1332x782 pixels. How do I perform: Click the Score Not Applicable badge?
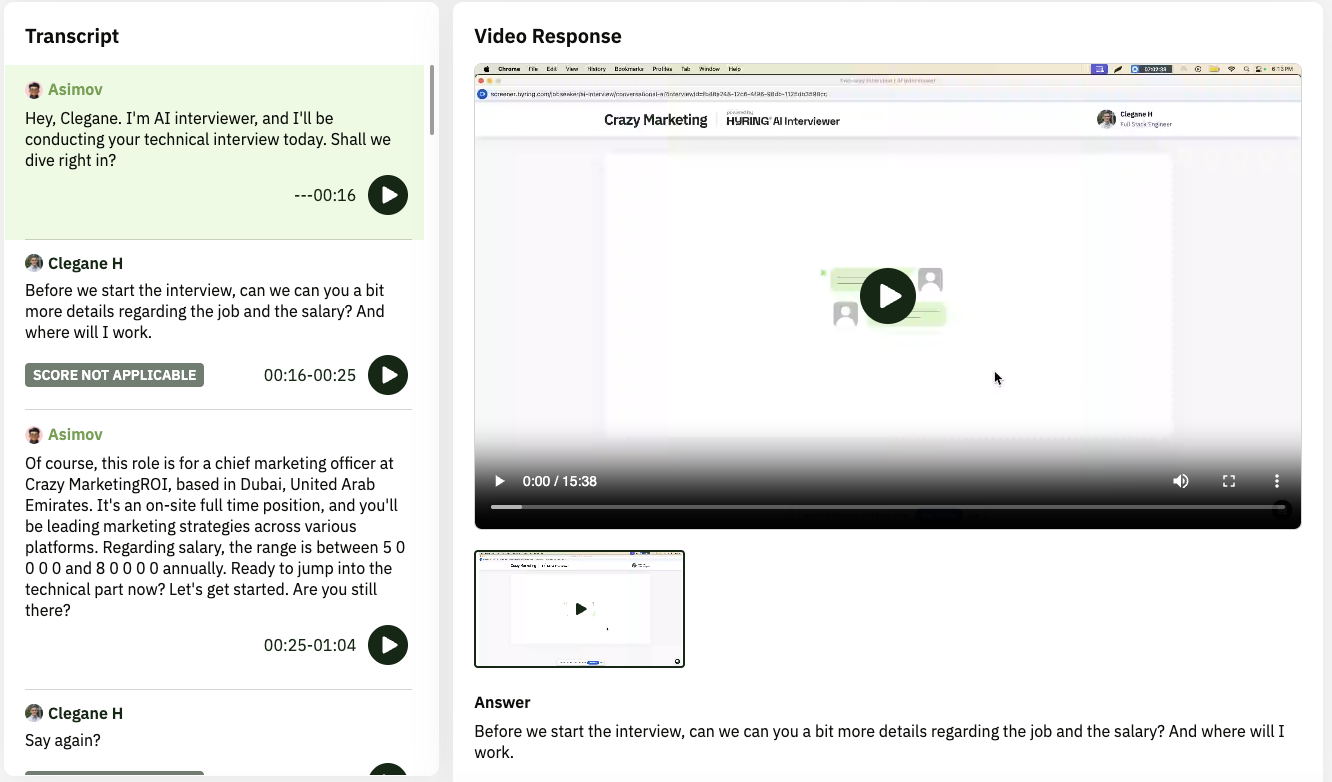point(114,375)
